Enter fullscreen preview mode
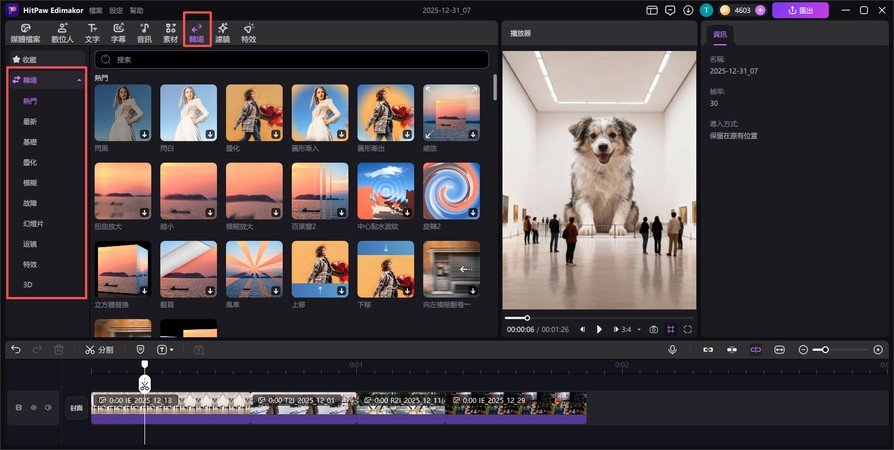This screenshot has width=894, height=450. click(688, 329)
